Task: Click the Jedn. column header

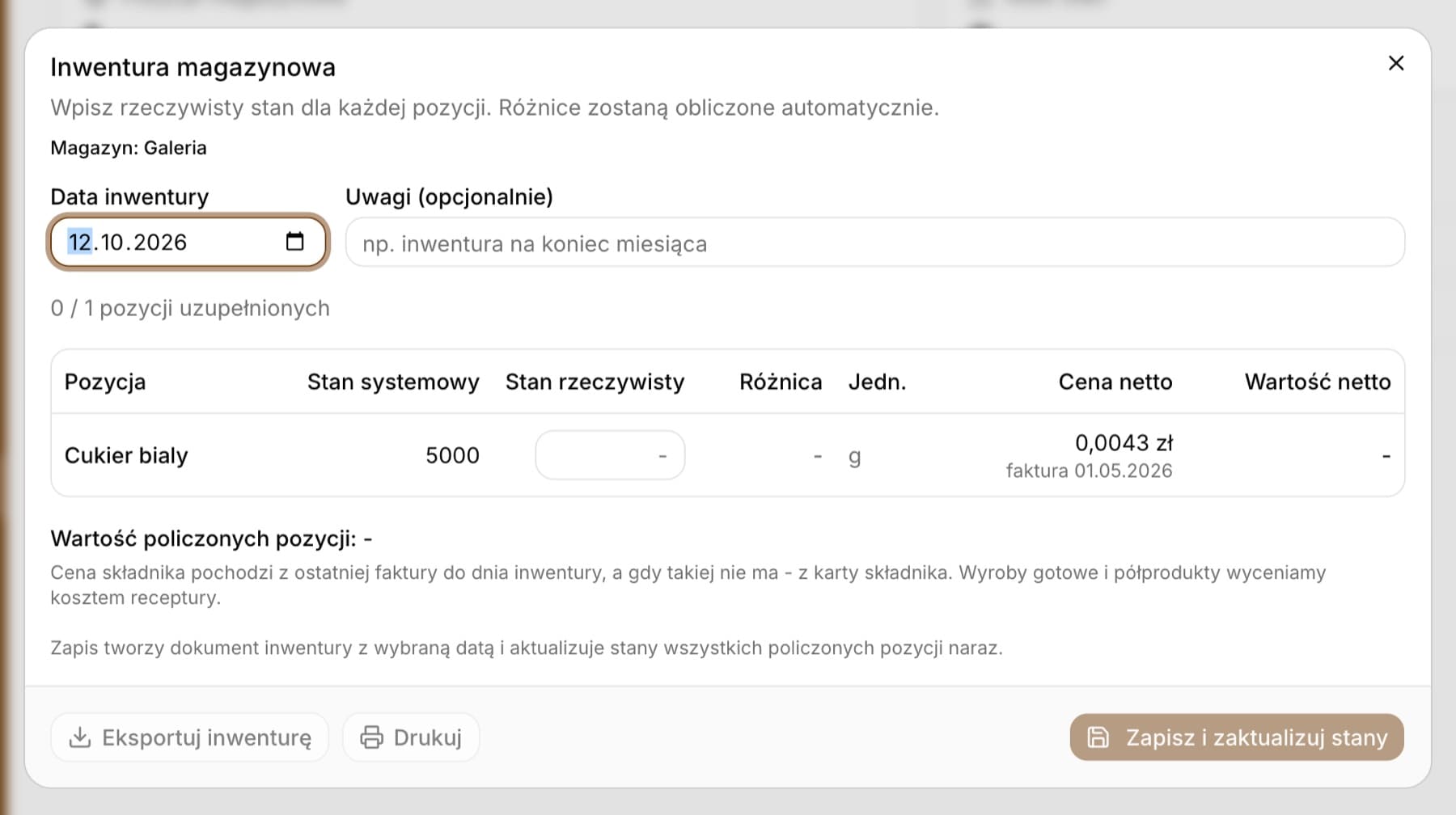Action: (877, 382)
